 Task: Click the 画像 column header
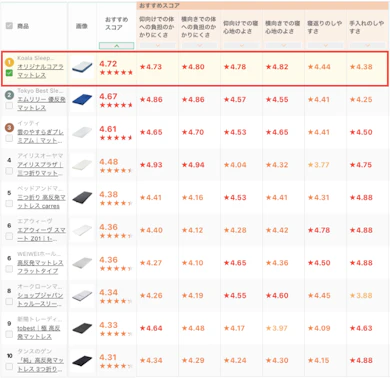pyautogui.click(x=82, y=26)
